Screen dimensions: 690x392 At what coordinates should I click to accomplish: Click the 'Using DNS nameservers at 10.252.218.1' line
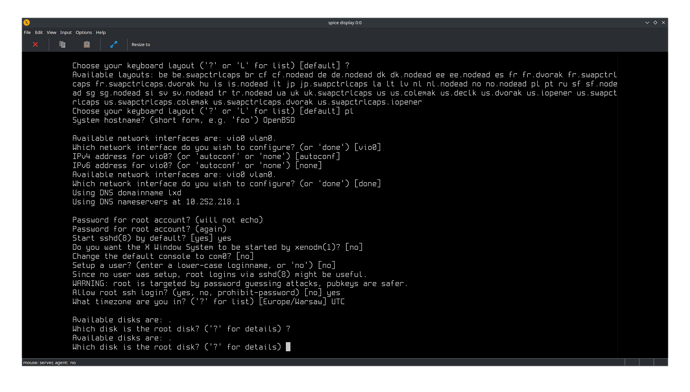(x=156, y=202)
